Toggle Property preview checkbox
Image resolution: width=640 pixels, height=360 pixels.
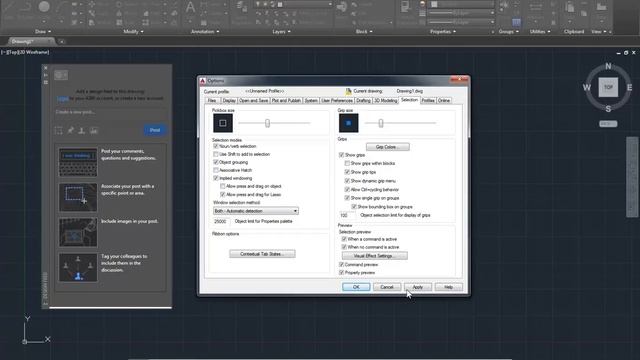pyautogui.click(x=342, y=272)
